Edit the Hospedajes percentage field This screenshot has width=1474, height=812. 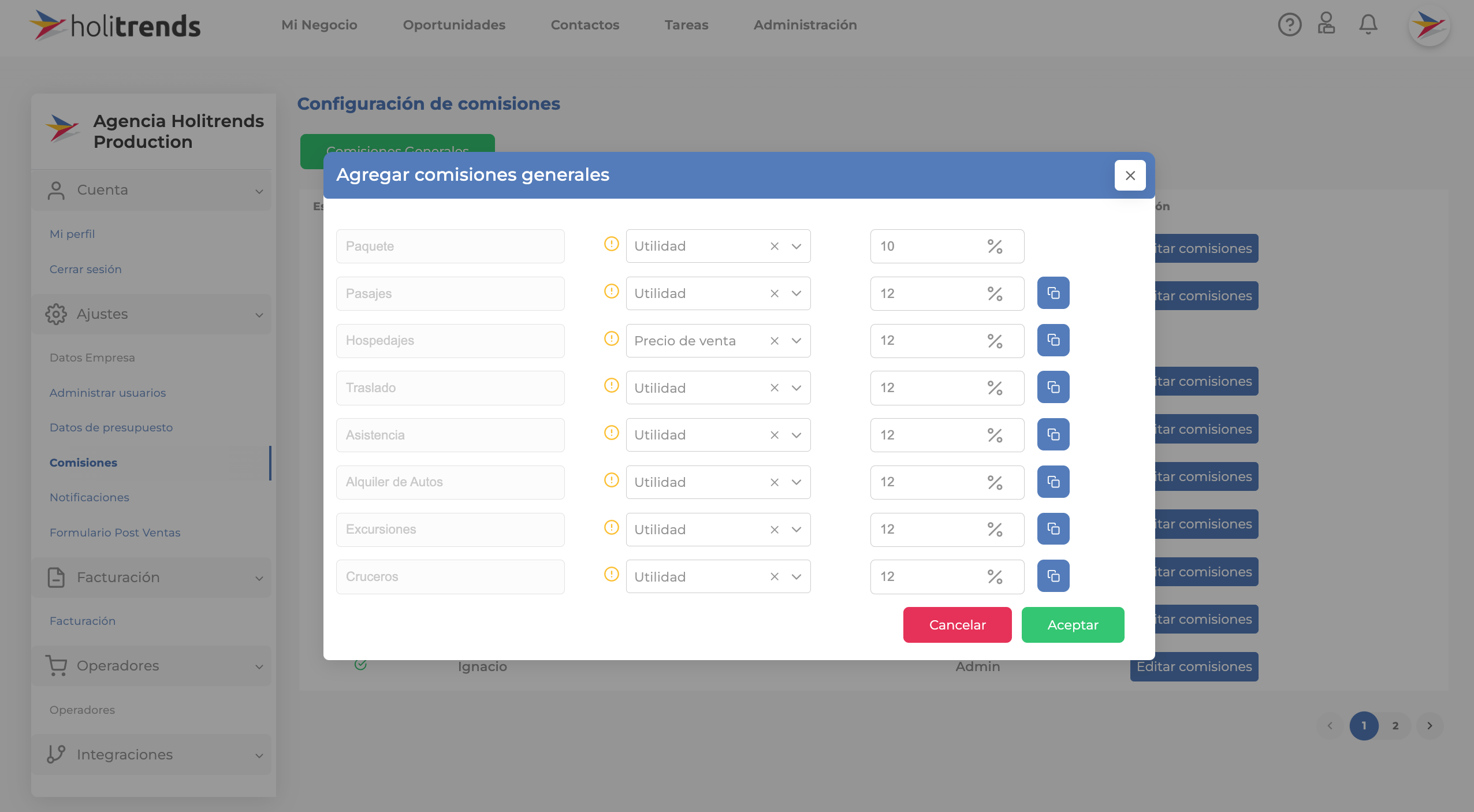tap(947, 341)
